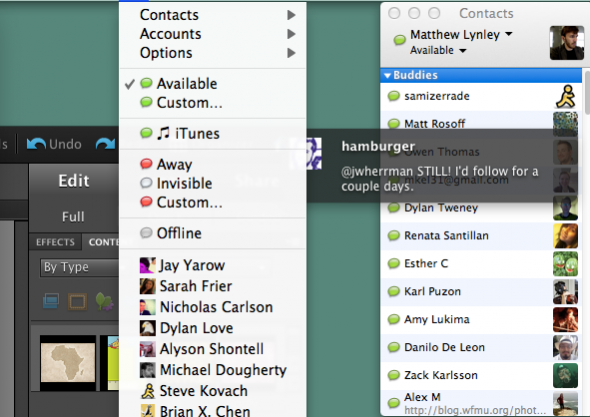The image size is (590, 417).
Task: Select the Africa map thumbnail
Action: (x=68, y=363)
